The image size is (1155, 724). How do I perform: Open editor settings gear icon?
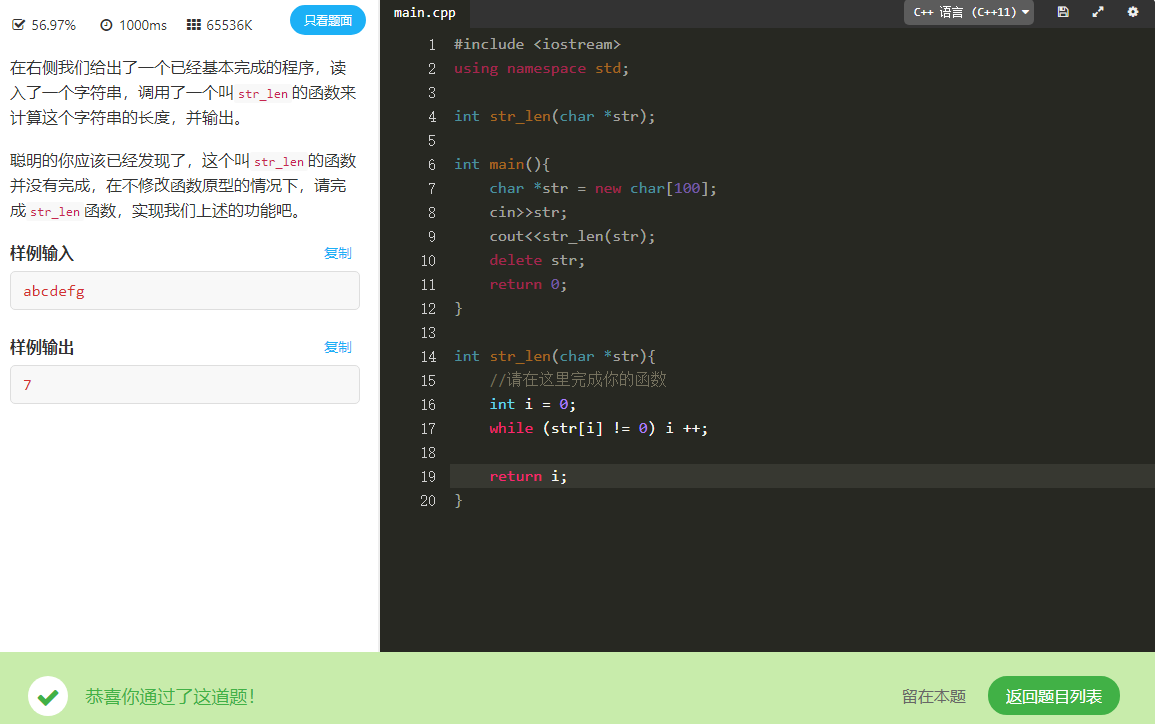(x=1133, y=12)
